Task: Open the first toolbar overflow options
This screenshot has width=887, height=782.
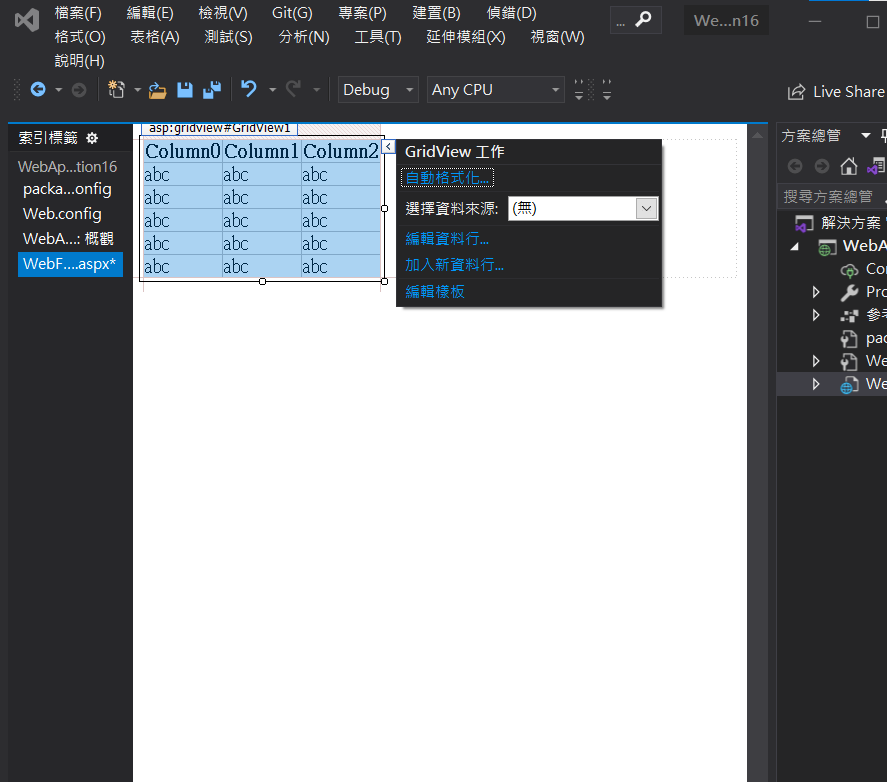Action: pyautogui.click(x=579, y=89)
